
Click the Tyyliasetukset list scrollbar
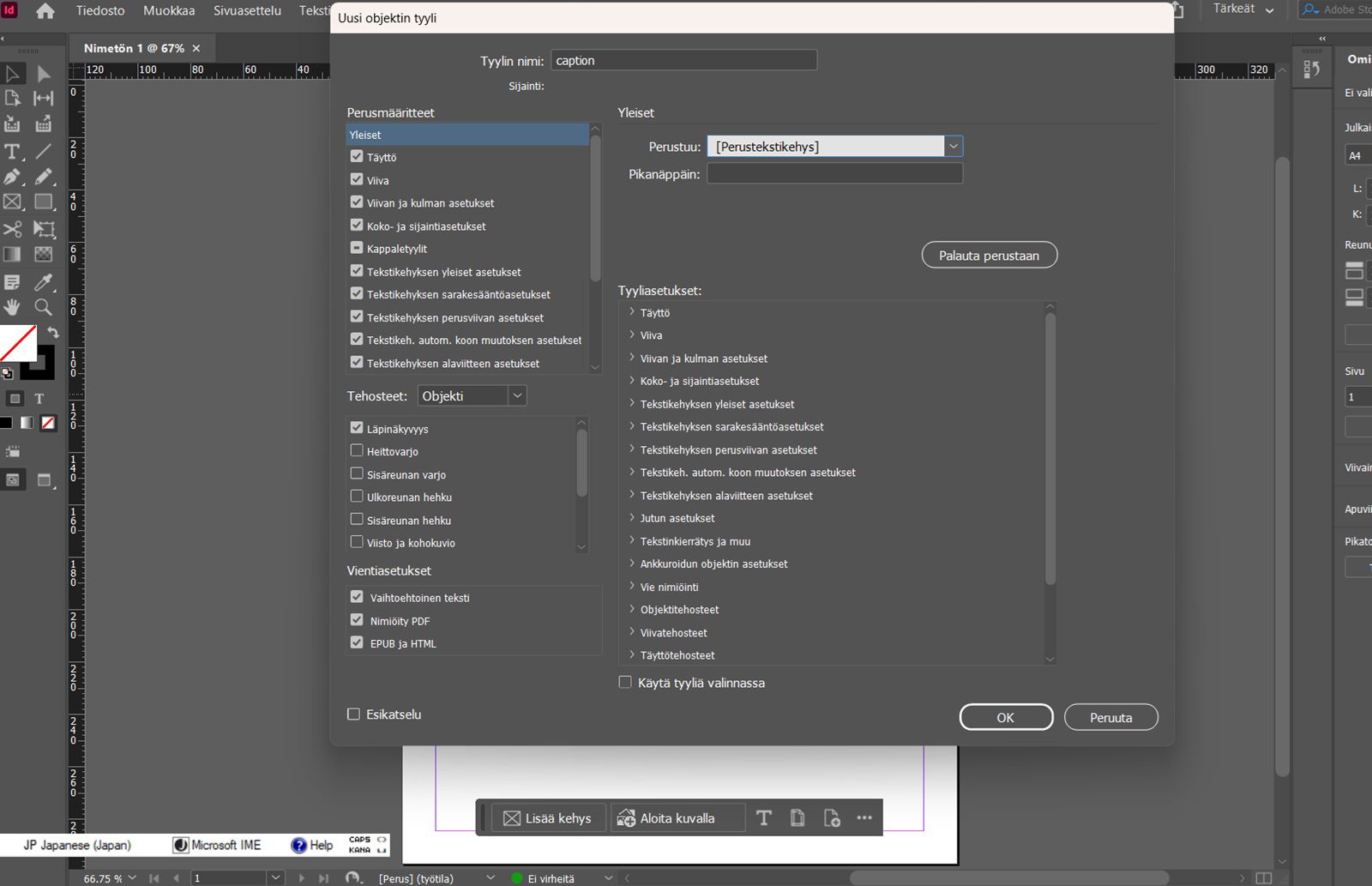coord(1050,450)
